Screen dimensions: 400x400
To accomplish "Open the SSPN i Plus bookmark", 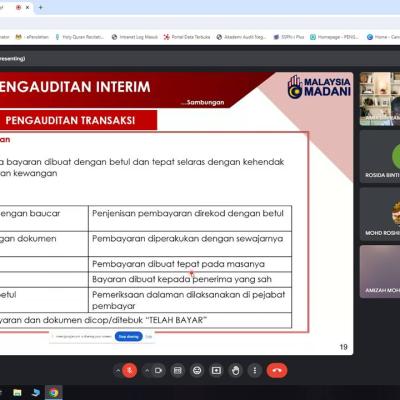I will click(x=289, y=37).
